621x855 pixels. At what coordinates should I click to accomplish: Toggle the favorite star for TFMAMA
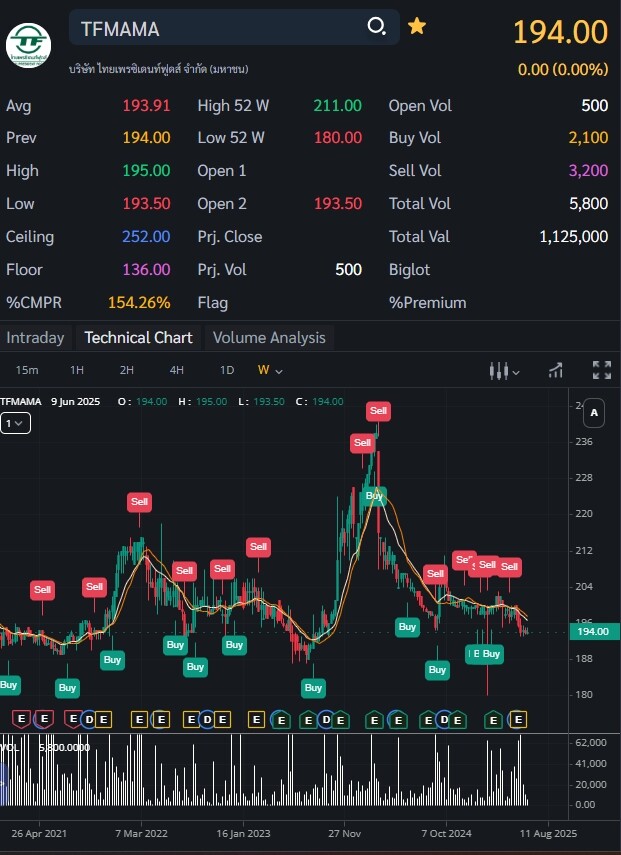coord(417,26)
